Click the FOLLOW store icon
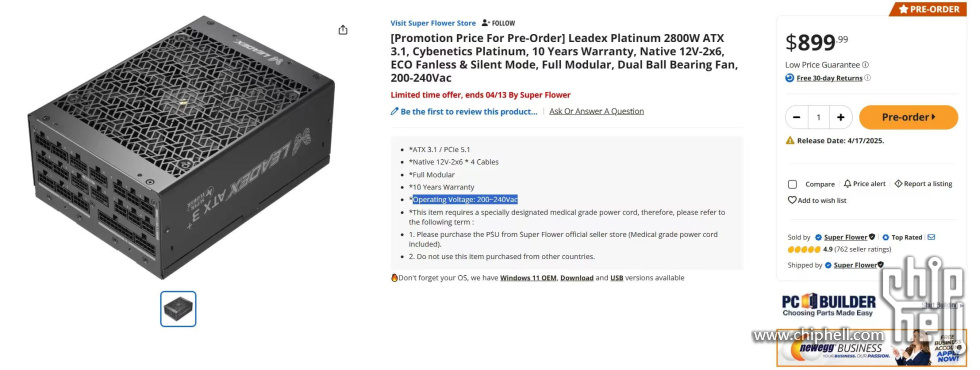Screen dimensions: 980x370 point(486,23)
